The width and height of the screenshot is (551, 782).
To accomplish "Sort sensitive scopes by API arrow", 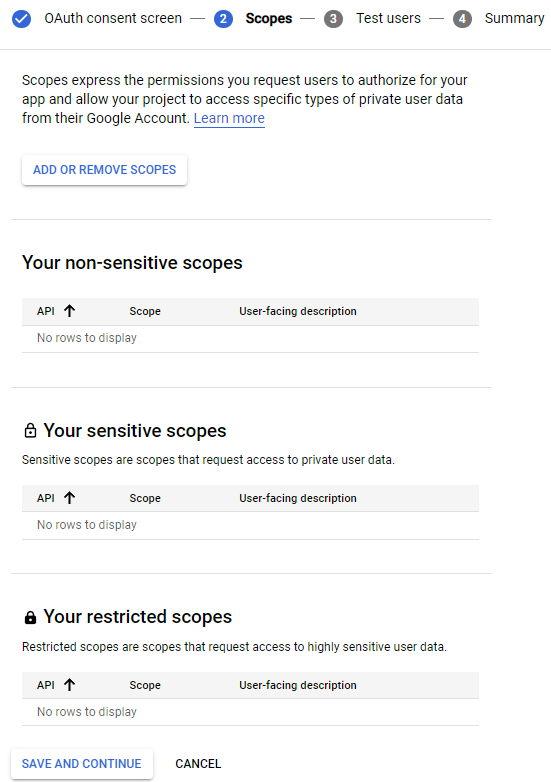I will 70,498.
